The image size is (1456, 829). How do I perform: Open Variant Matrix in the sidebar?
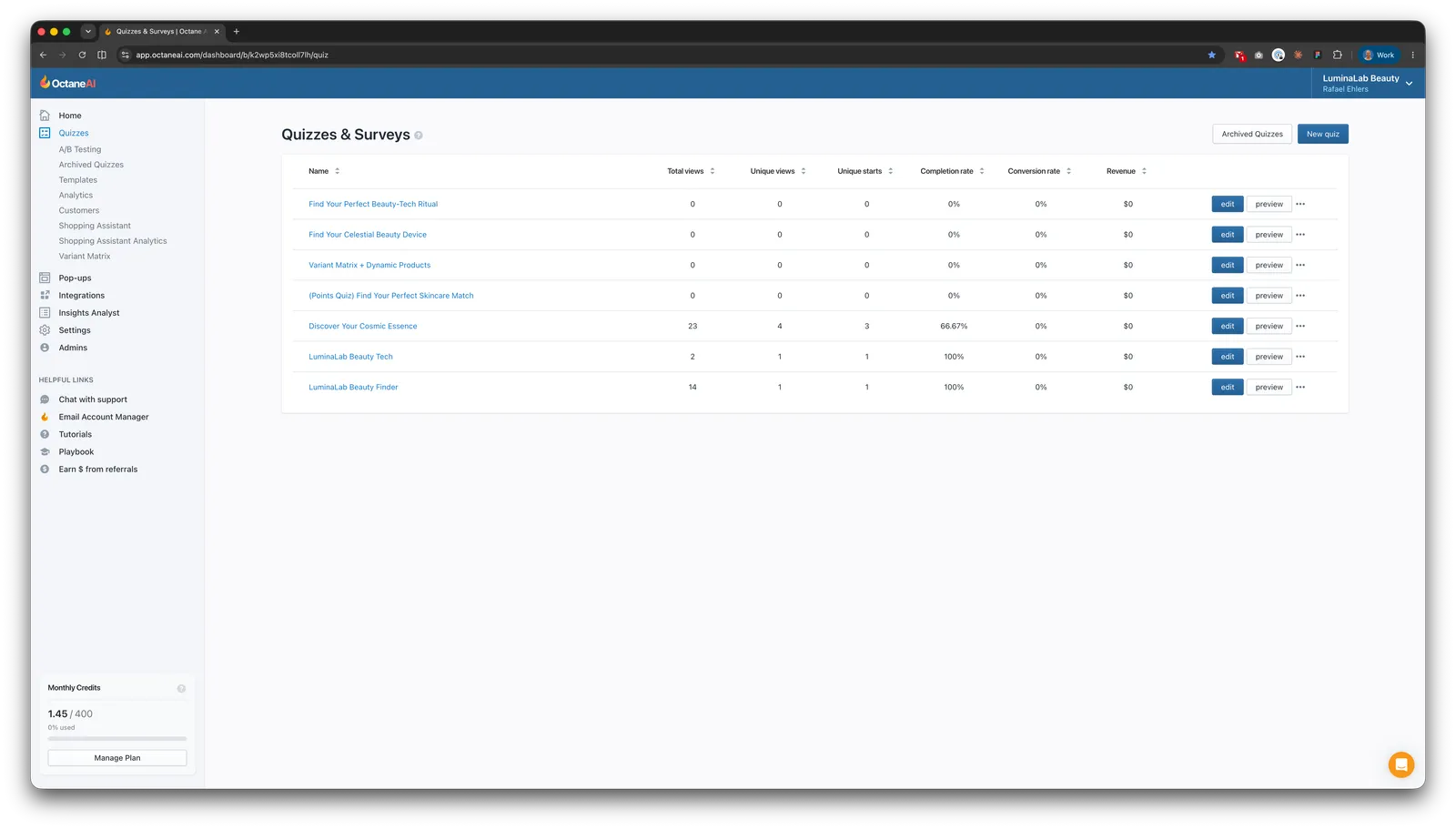coord(85,257)
